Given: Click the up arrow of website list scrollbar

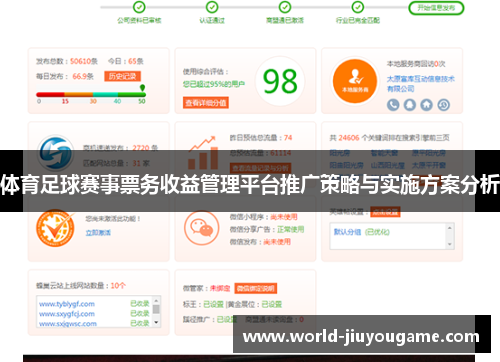Looking at the screenshot, I should (x=156, y=300).
